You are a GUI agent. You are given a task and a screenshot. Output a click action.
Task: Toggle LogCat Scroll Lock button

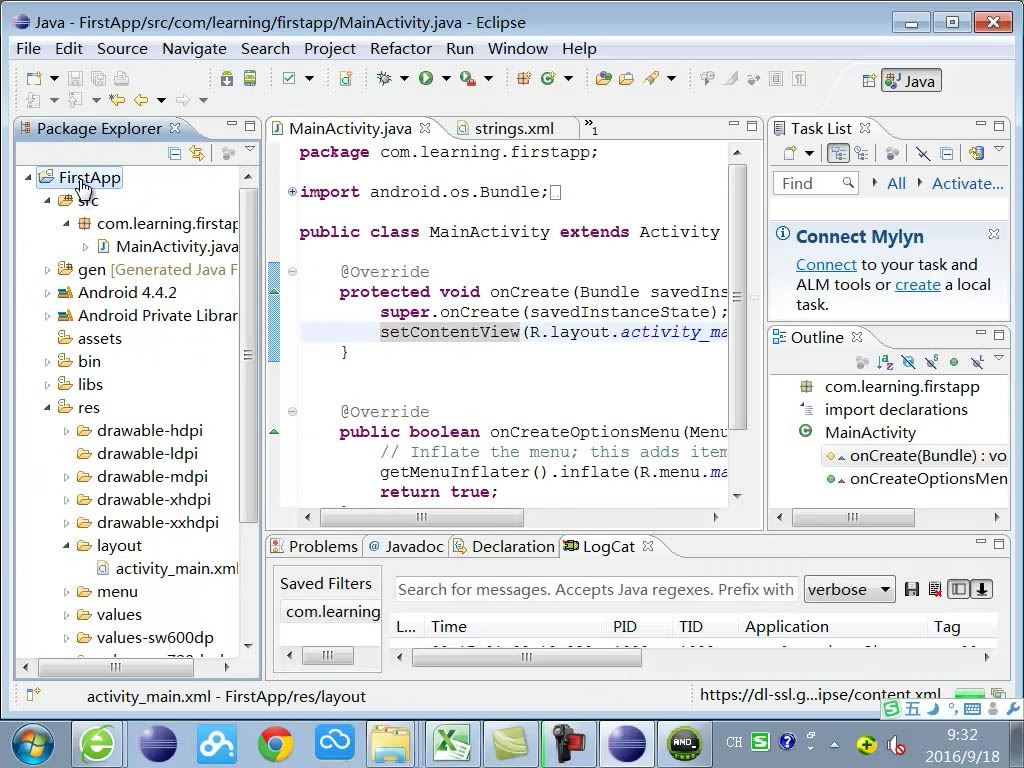point(981,590)
